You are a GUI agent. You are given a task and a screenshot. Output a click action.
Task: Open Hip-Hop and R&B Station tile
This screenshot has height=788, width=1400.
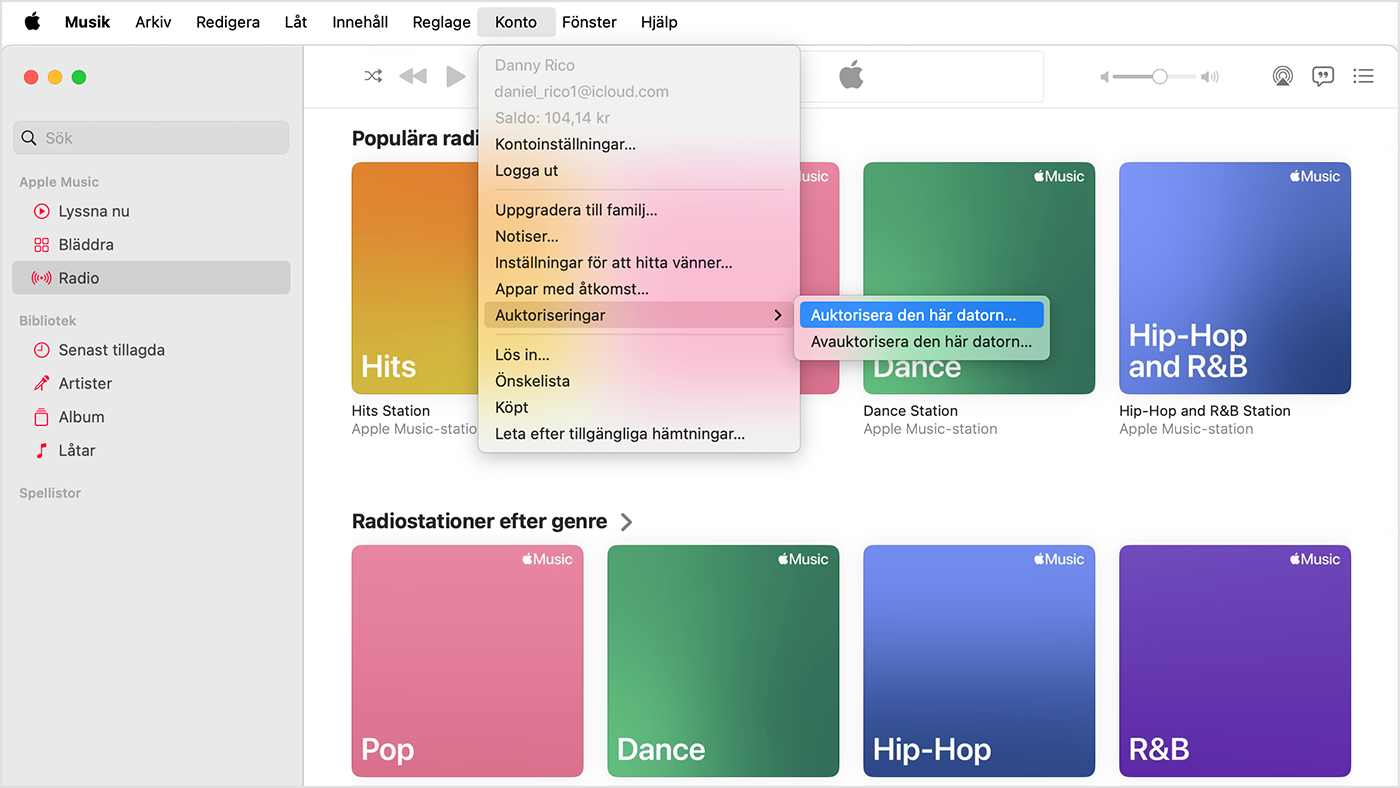tap(1235, 278)
